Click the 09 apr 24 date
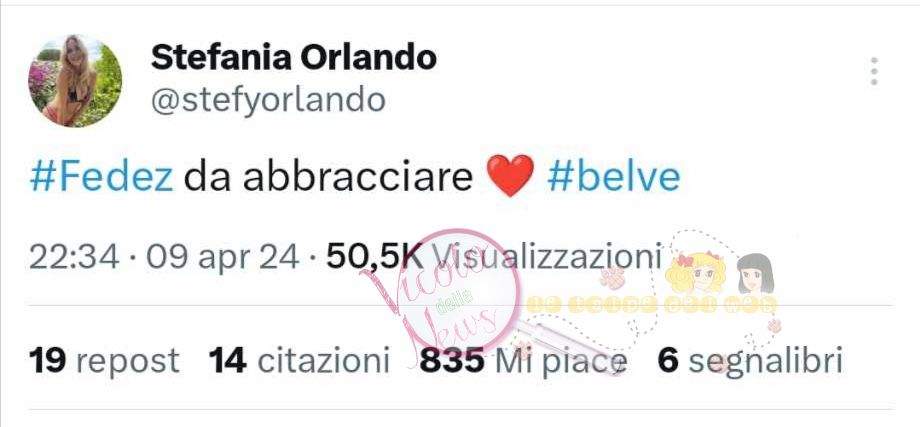Screen dimensions: 920x427 pyautogui.click(x=222, y=257)
